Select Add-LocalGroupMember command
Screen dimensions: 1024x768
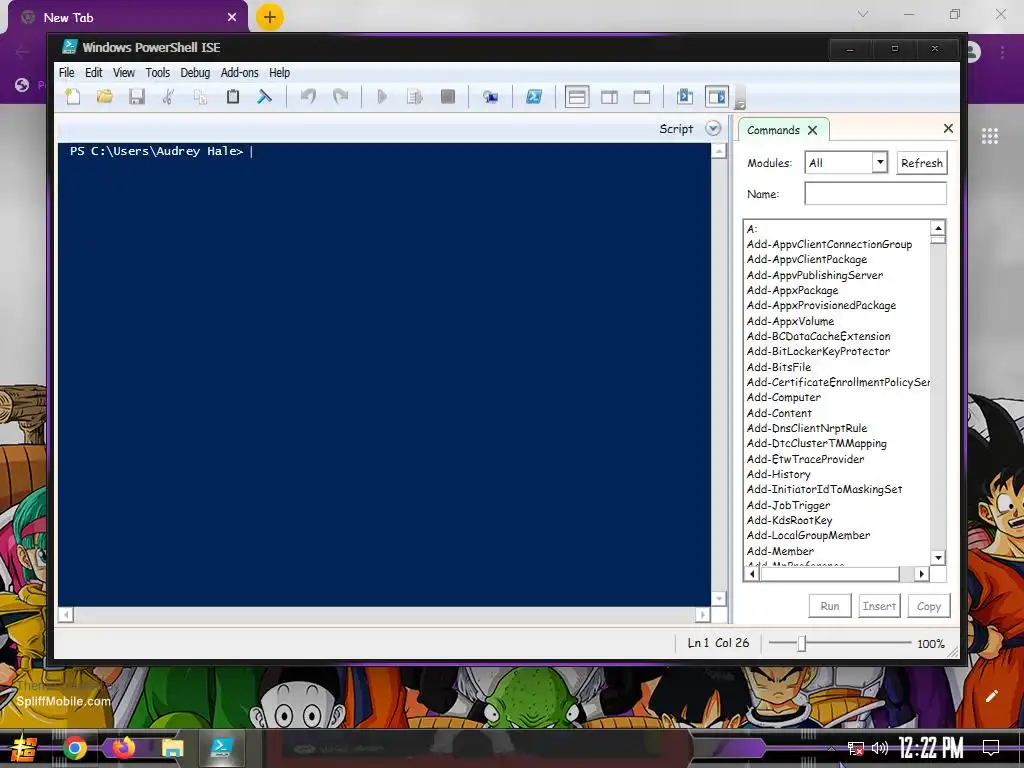(x=808, y=536)
